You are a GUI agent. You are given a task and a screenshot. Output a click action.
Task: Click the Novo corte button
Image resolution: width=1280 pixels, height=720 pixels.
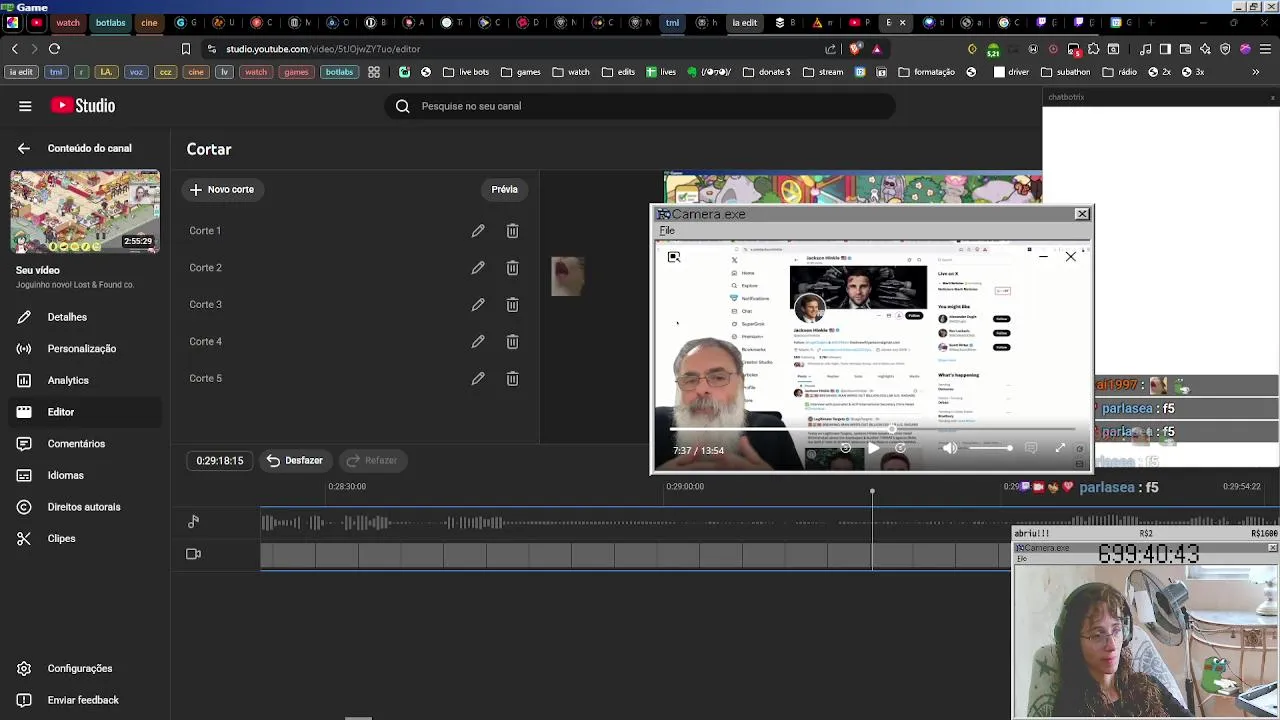(x=222, y=189)
